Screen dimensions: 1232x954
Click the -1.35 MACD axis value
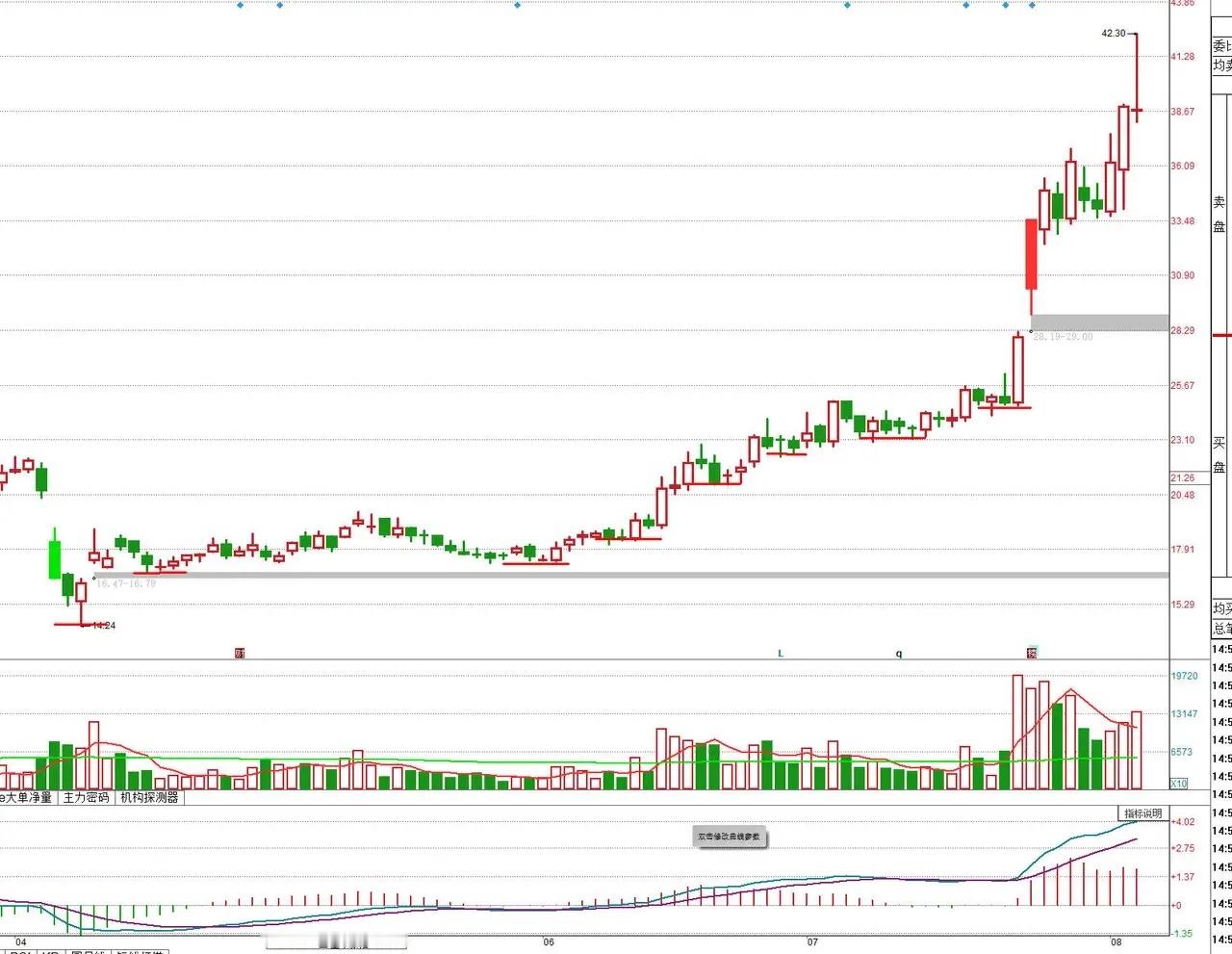tap(1183, 934)
